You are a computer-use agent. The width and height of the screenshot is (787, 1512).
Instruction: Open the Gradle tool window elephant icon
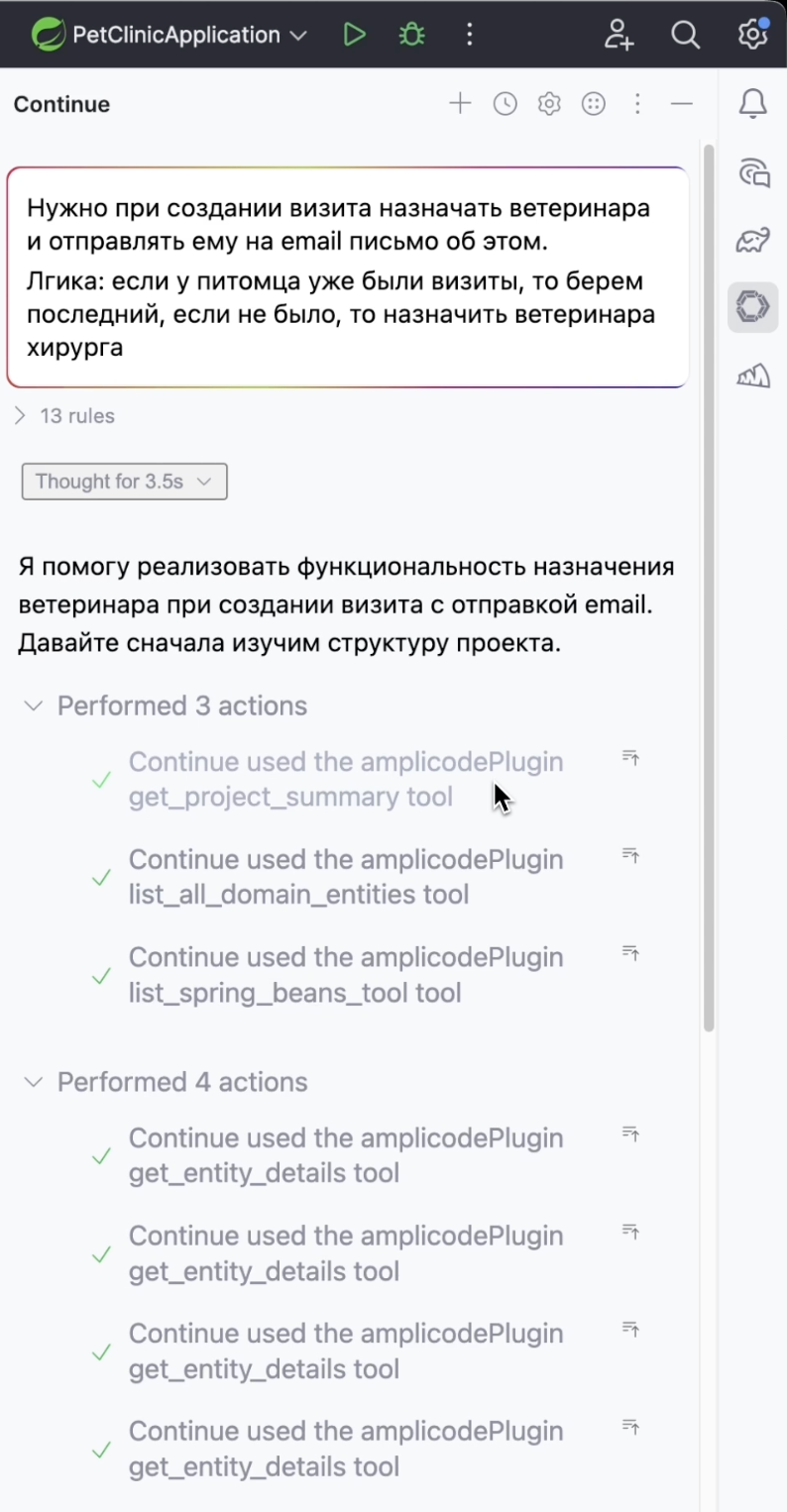(x=753, y=239)
